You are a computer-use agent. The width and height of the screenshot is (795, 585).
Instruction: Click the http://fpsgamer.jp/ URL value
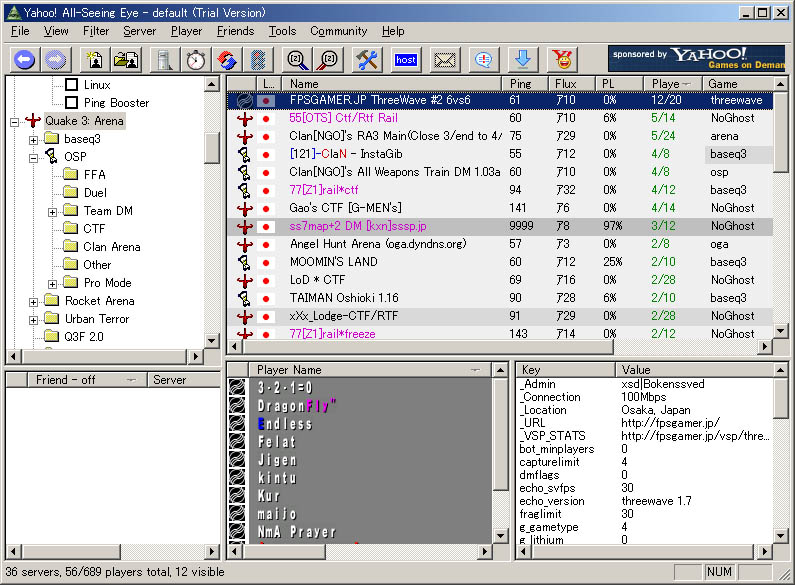point(670,423)
